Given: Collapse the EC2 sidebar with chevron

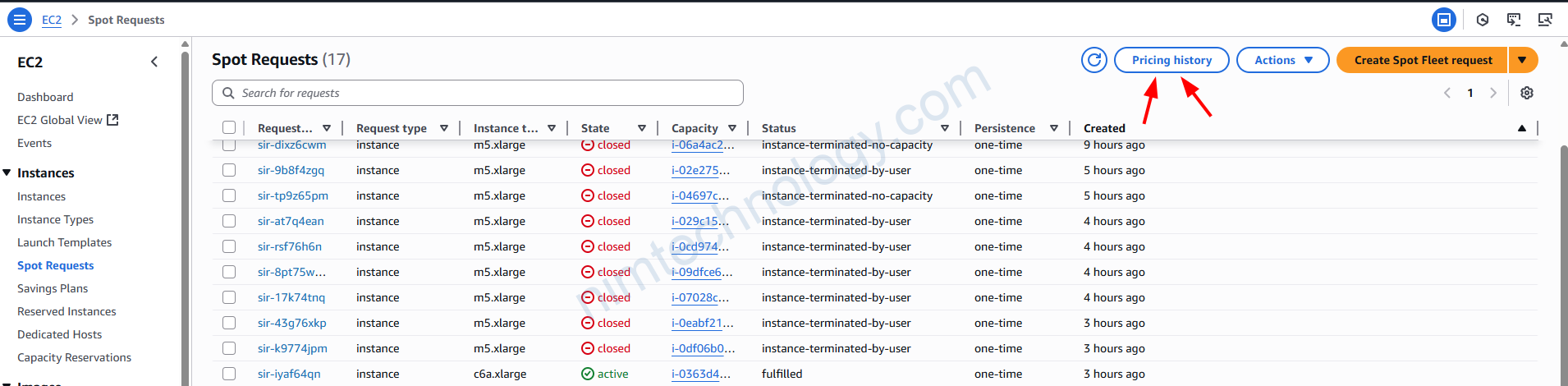Looking at the screenshot, I should [x=154, y=62].
